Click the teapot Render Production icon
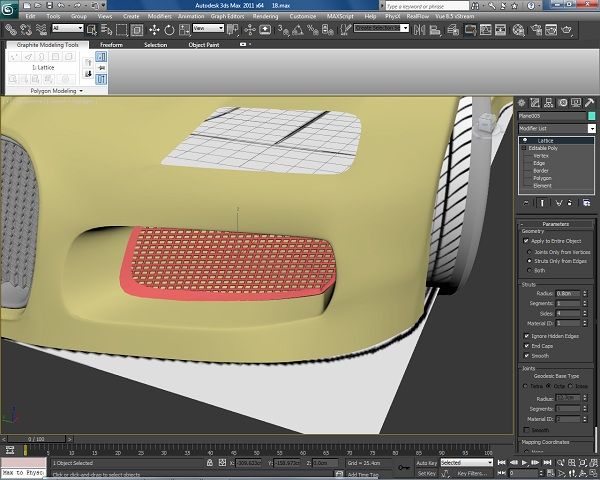 click(567, 29)
